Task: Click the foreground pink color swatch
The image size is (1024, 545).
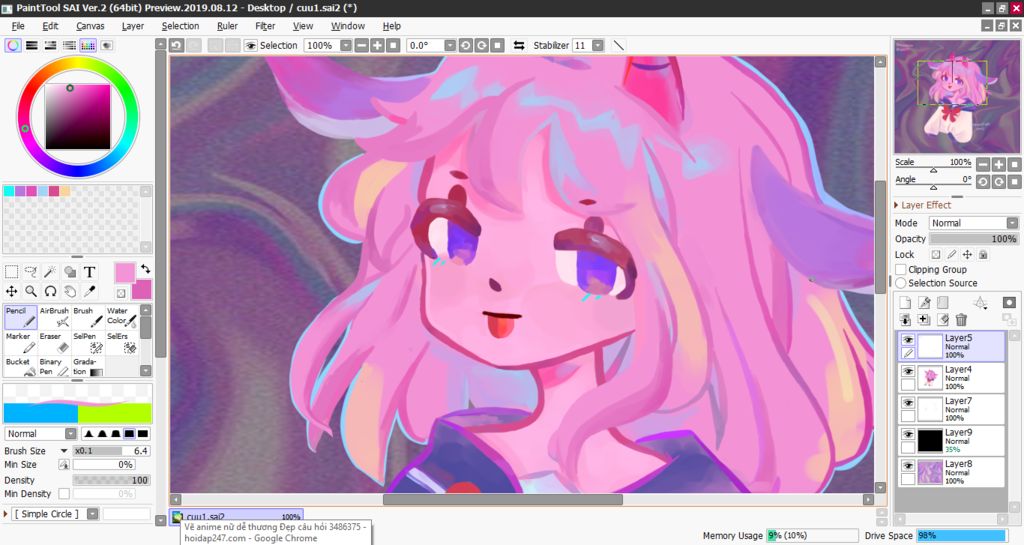Action: click(125, 273)
